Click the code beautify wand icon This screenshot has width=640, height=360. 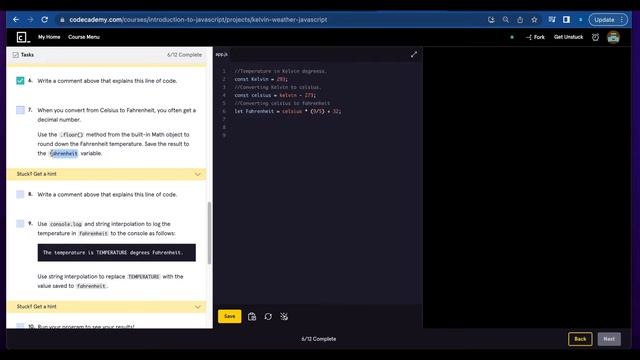pyautogui.click(x=284, y=316)
